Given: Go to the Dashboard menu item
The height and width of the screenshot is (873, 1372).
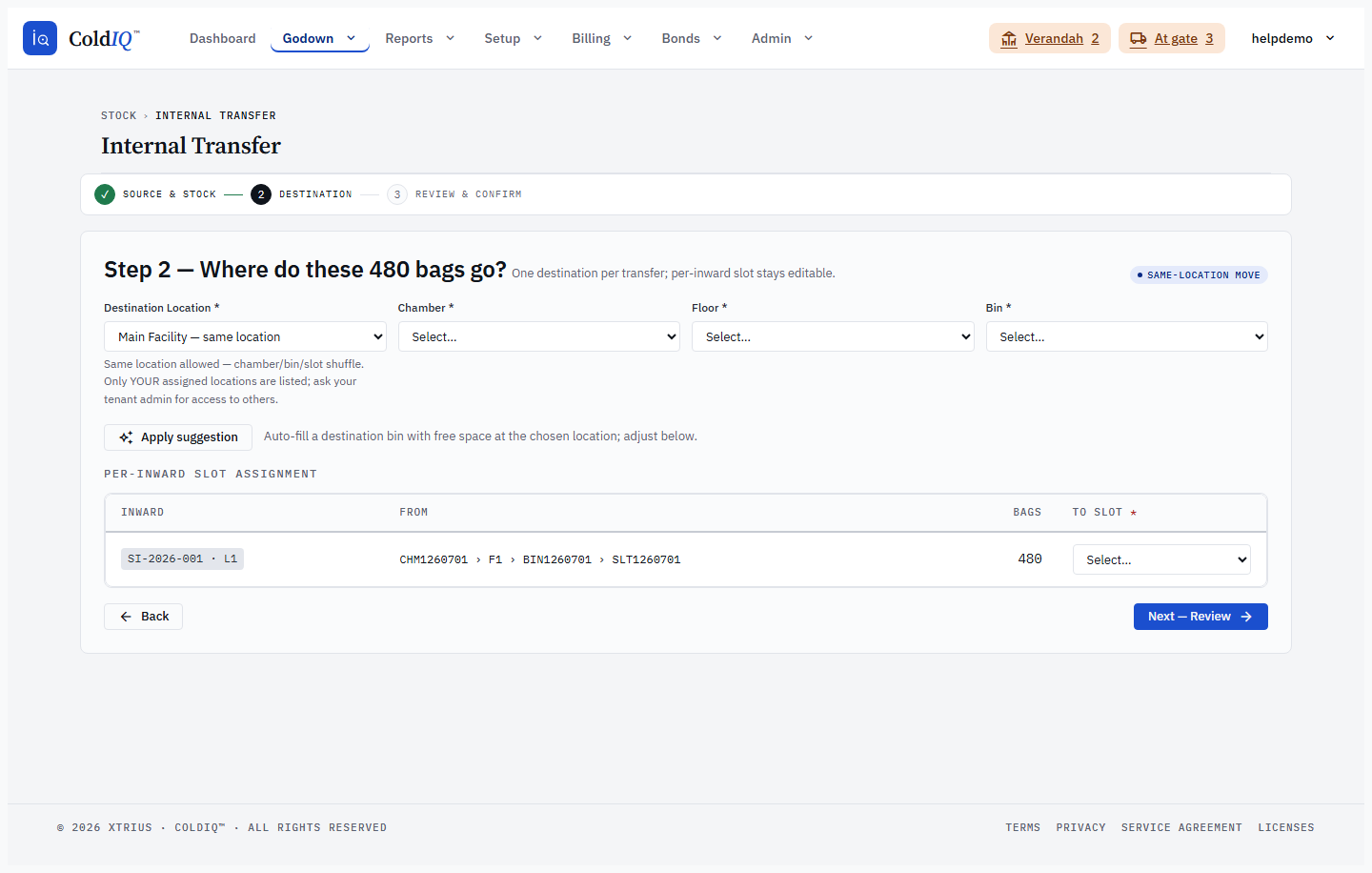Looking at the screenshot, I should 222,38.
